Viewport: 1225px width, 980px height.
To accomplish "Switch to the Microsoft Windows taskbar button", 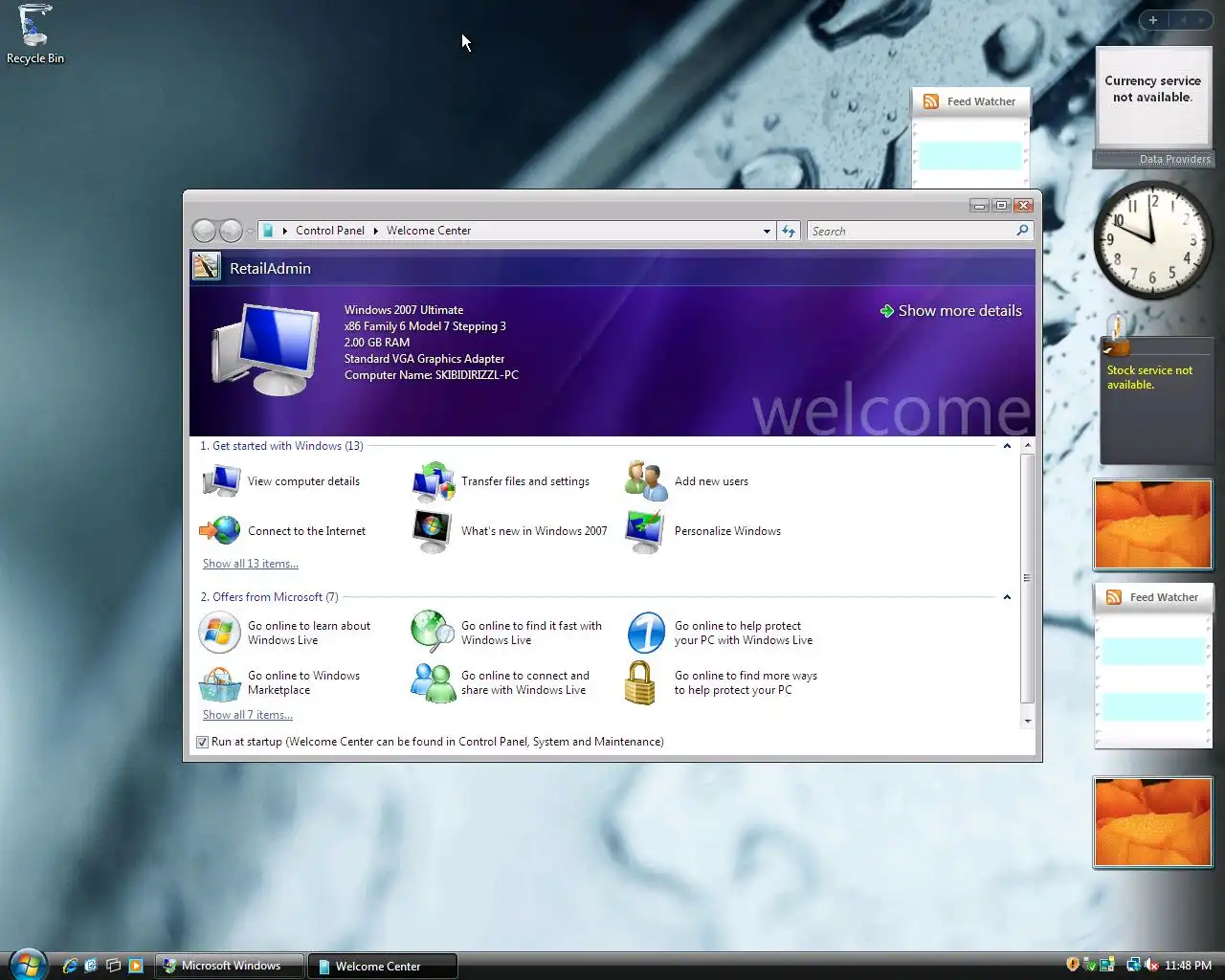I will coord(230,966).
